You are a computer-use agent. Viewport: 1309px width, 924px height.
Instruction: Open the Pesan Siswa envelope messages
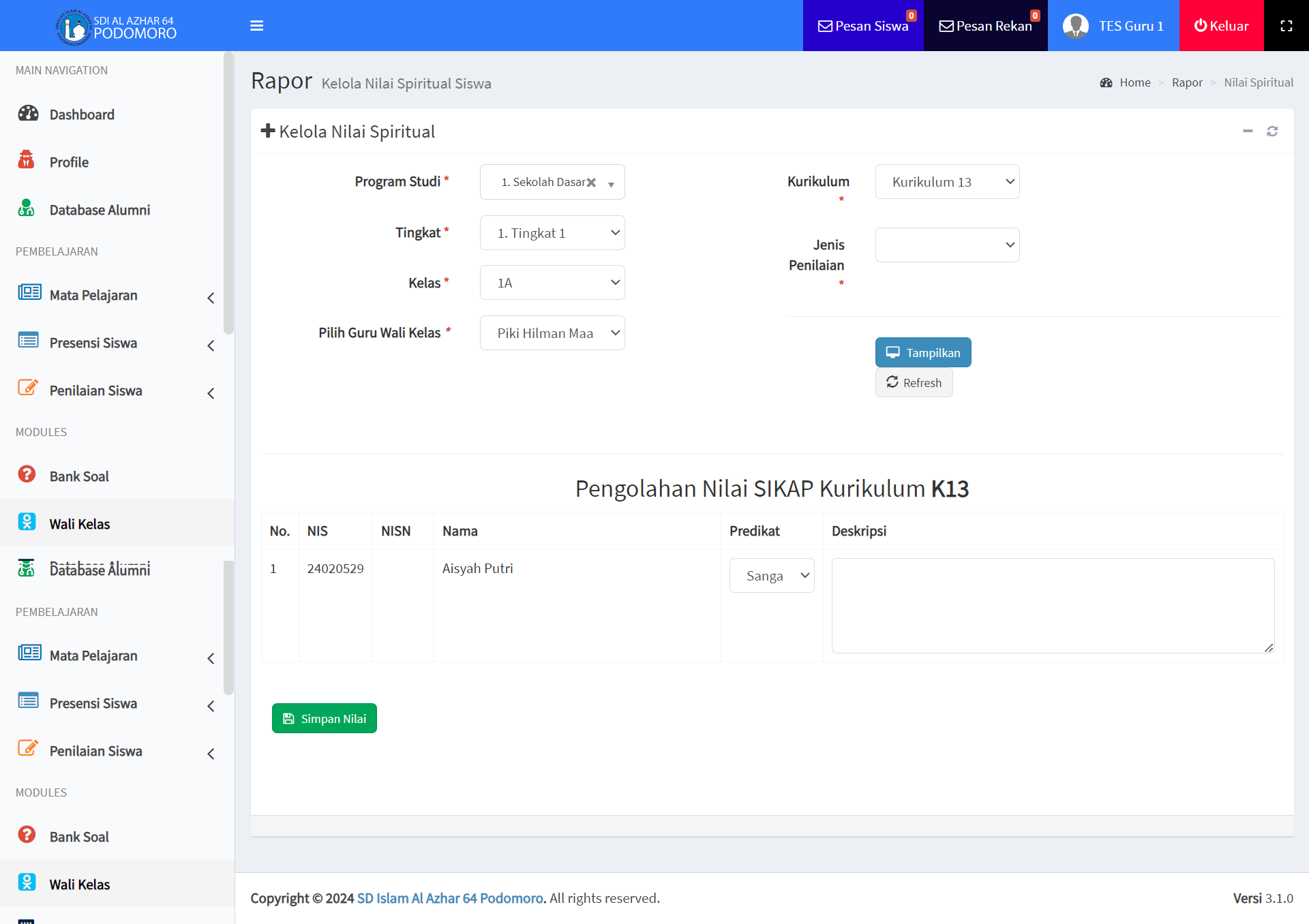point(863,26)
